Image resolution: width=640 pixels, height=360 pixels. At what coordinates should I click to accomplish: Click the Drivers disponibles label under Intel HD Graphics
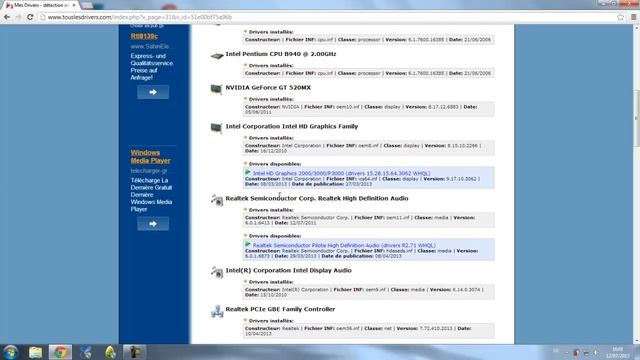pos(275,164)
